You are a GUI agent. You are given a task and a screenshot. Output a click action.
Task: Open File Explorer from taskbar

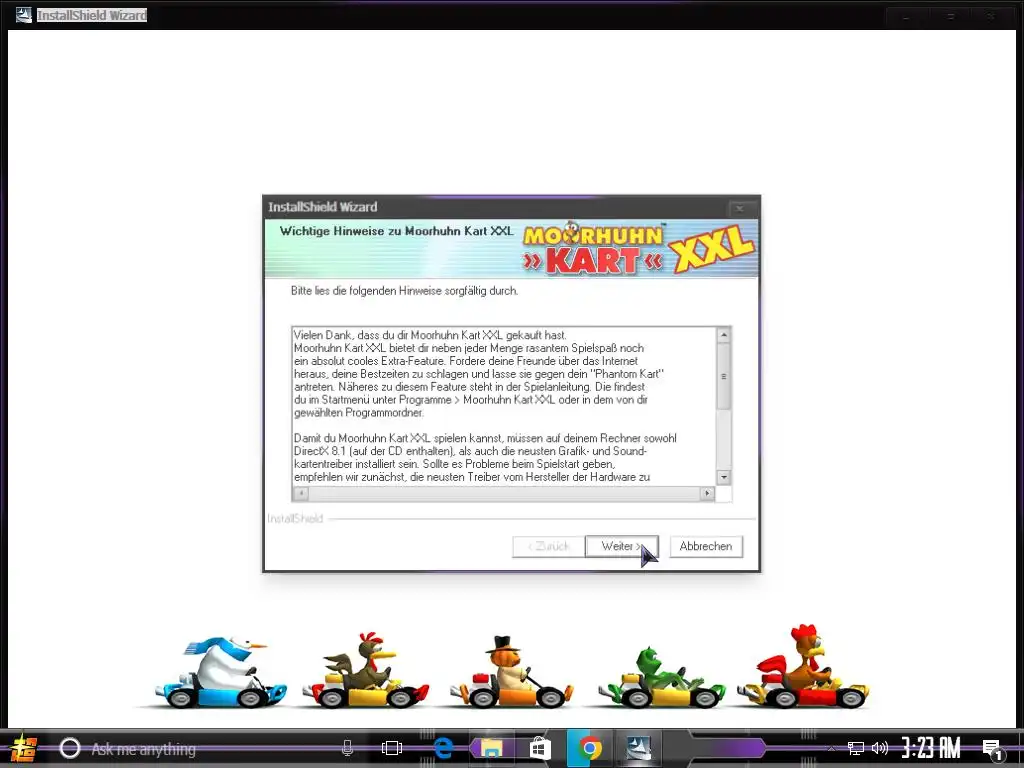click(491, 748)
